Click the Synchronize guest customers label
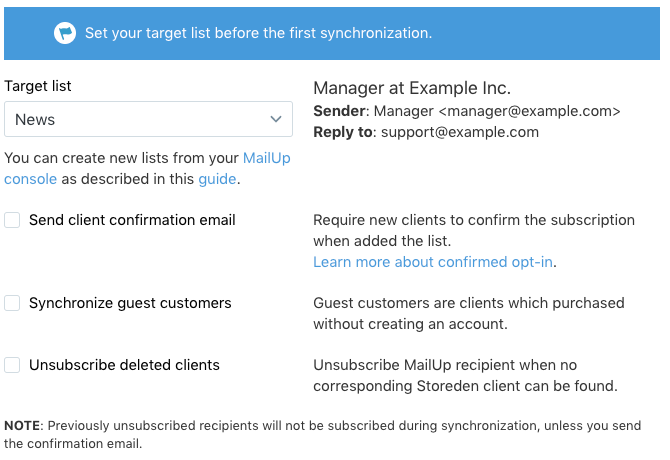Viewport: 670px width, 460px height. [x=130, y=303]
